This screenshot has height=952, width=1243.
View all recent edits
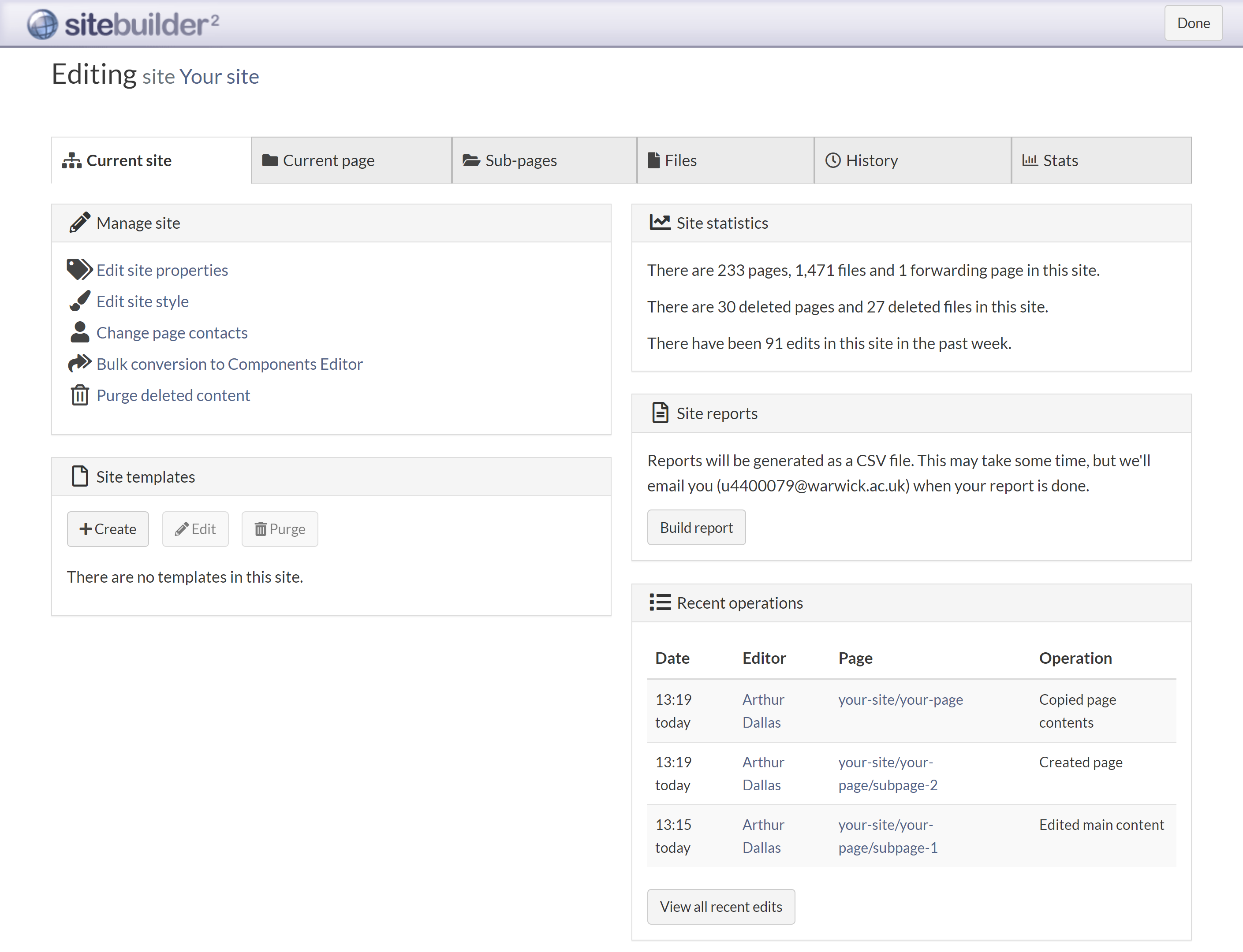[721, 907]
